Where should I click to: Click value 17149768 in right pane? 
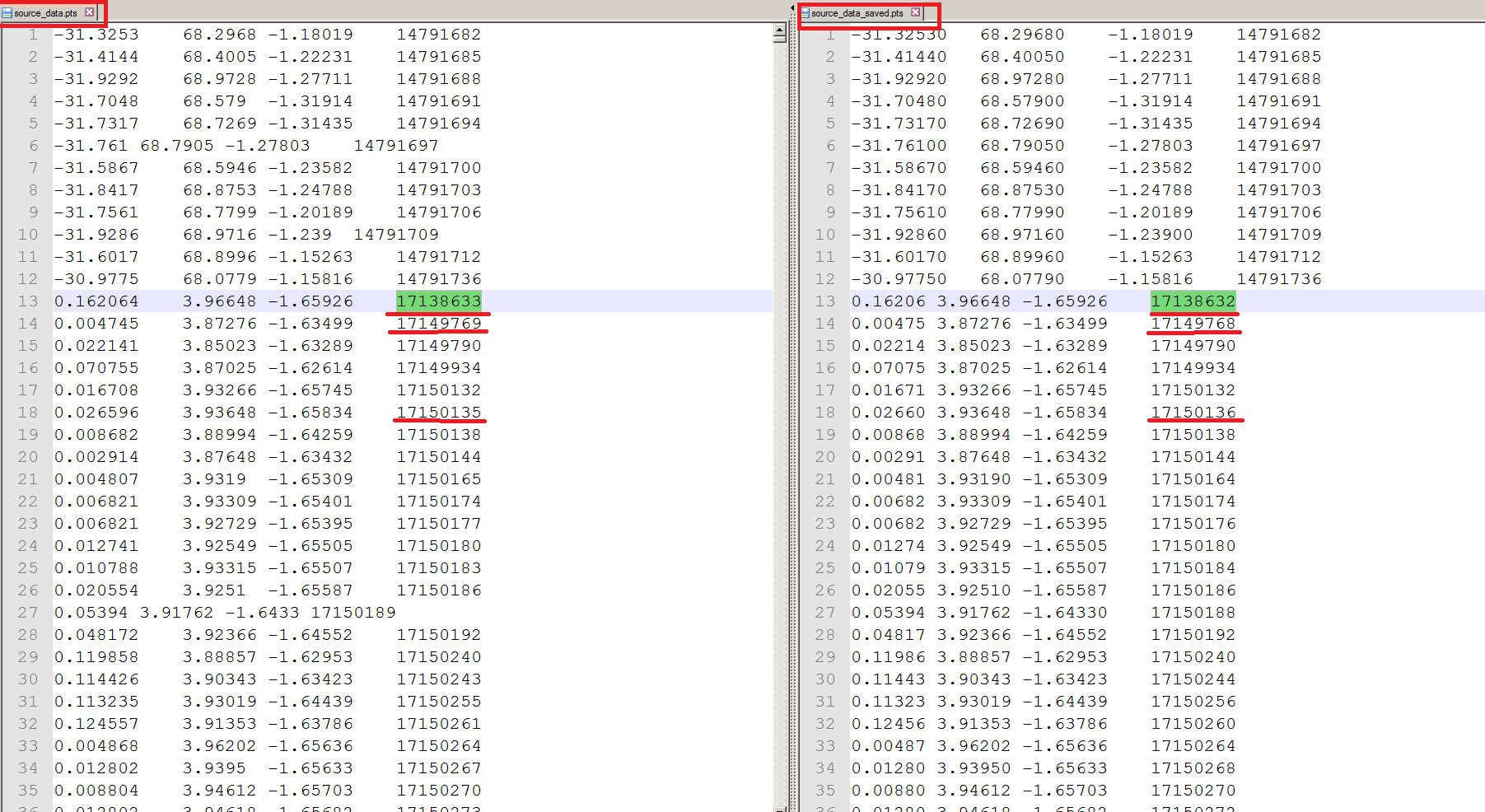tap(1193, 324)
